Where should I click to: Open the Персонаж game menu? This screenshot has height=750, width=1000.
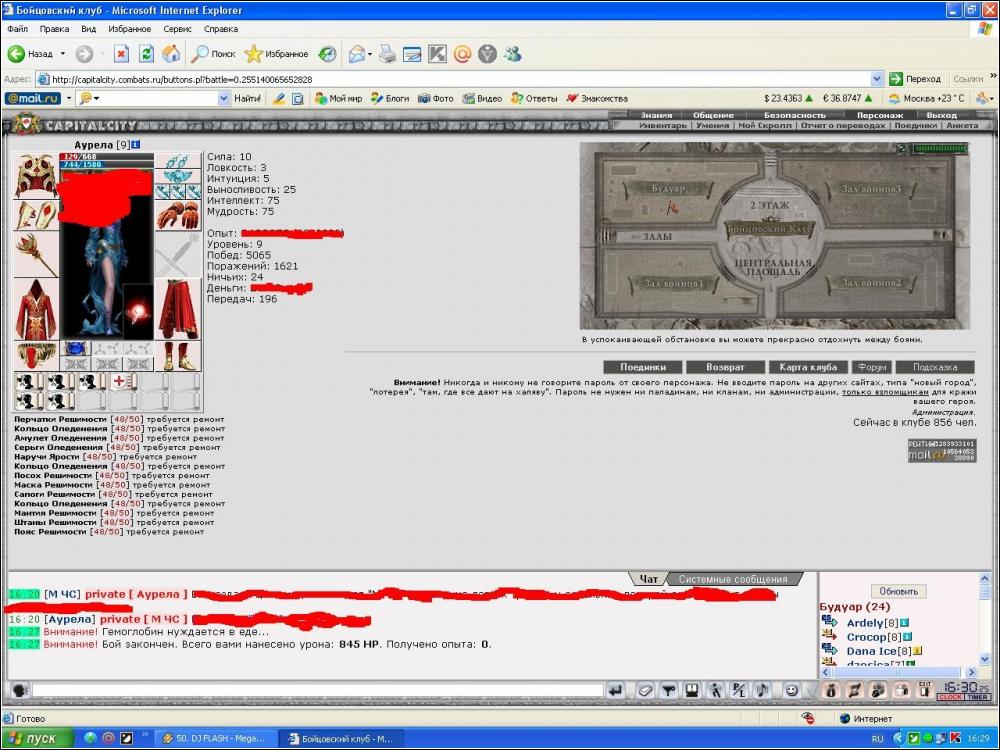coord(880,115)
